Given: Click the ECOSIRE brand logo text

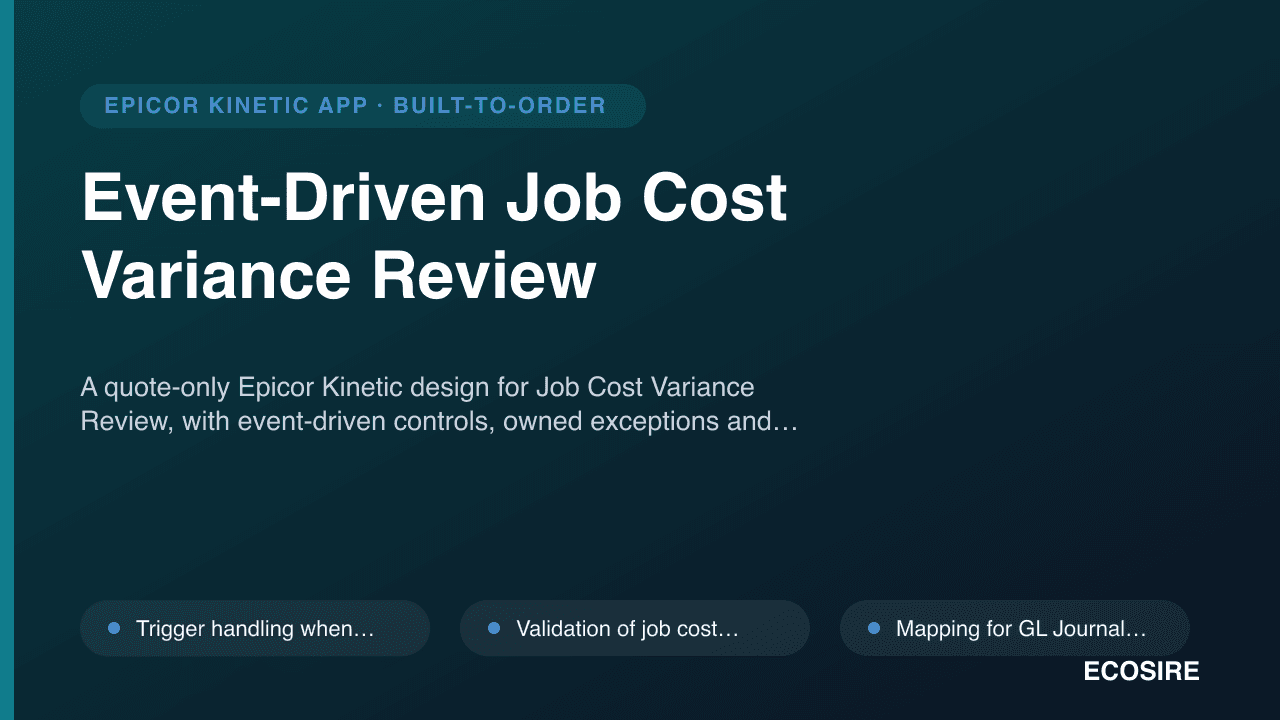Looking at the screenshot, I should coord(1141,672).
